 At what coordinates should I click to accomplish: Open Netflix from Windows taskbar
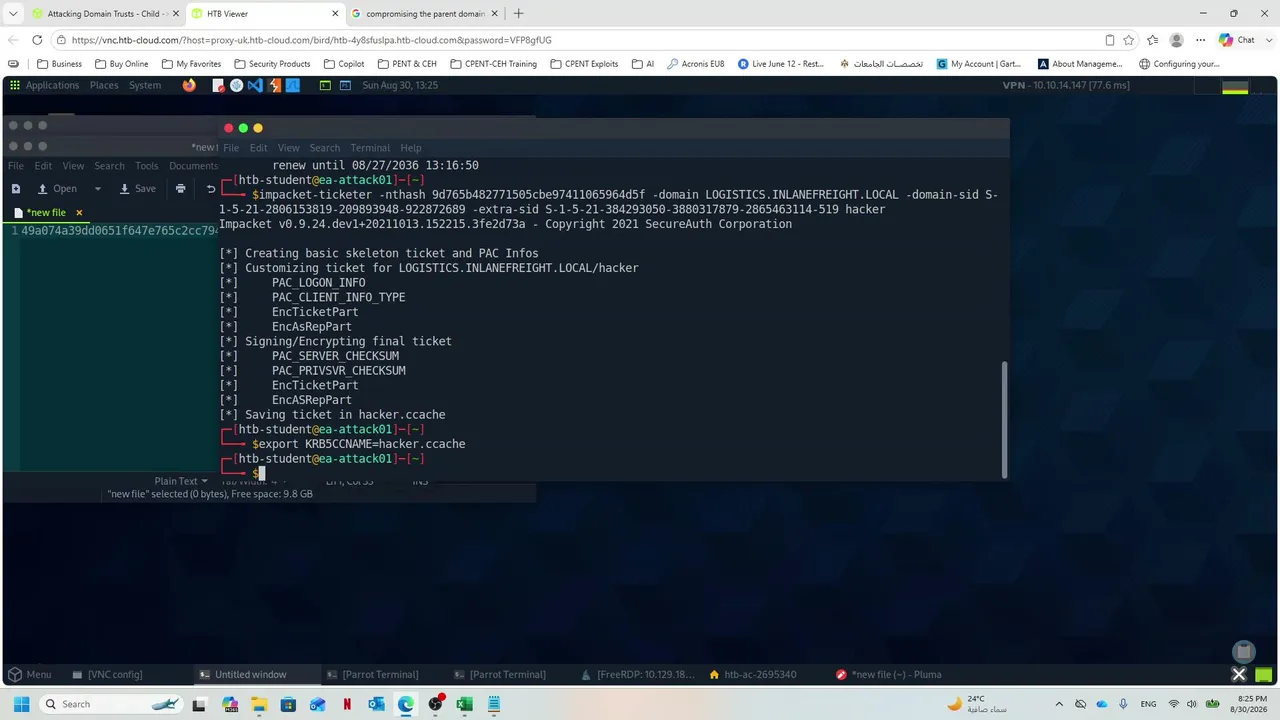tap(347, 704)
